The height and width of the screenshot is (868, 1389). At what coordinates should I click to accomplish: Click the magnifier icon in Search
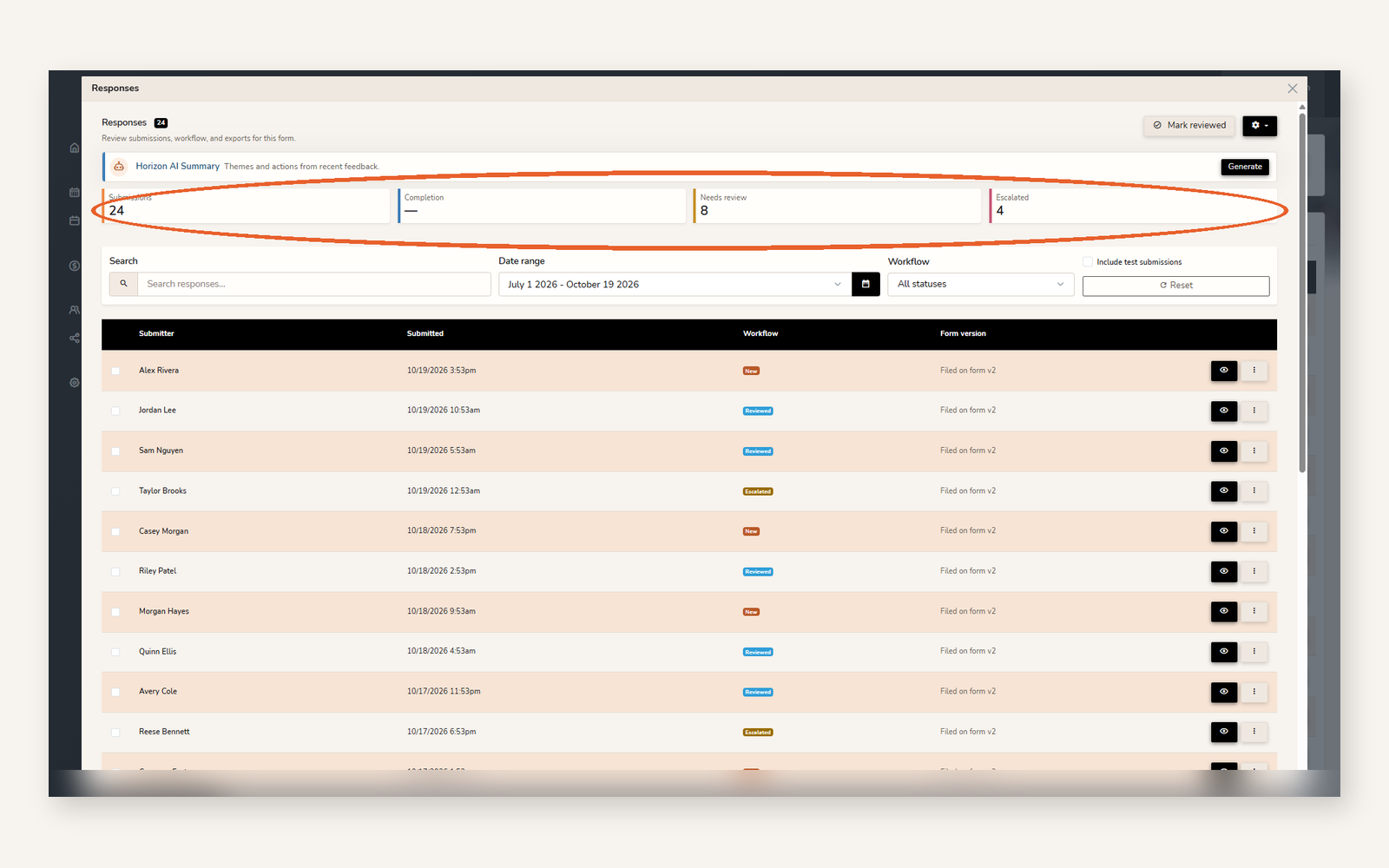pos(123,284)
